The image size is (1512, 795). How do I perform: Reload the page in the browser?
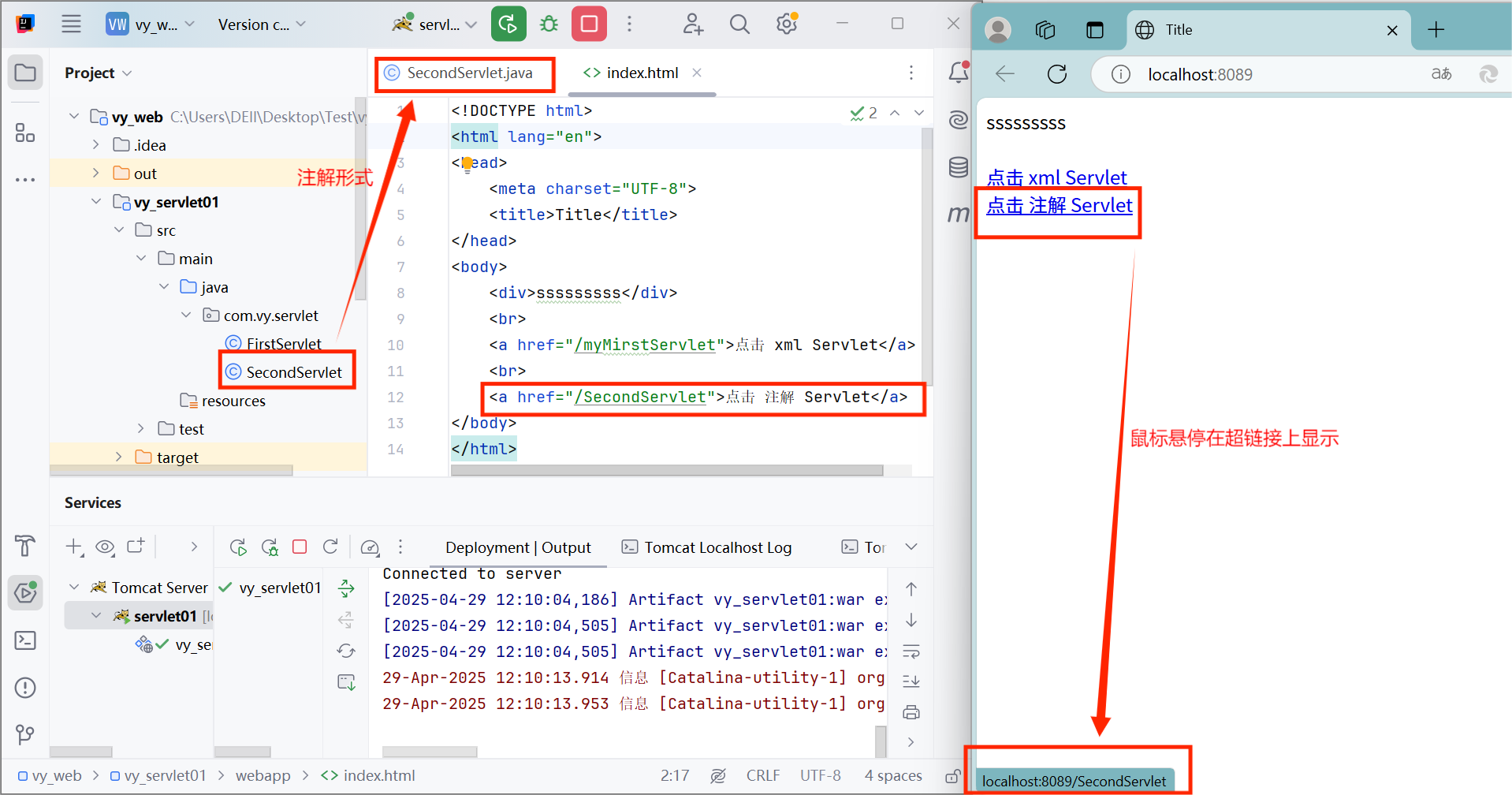[x=1056, y=74]
